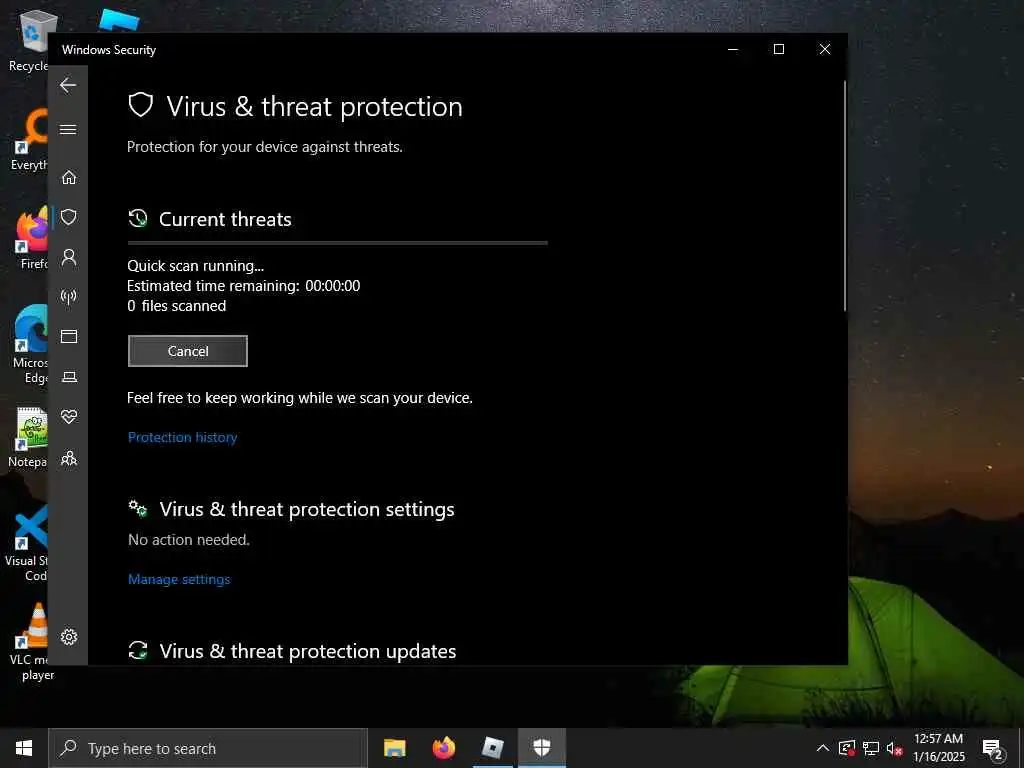Click the taskbar search box

pos(208,748)
